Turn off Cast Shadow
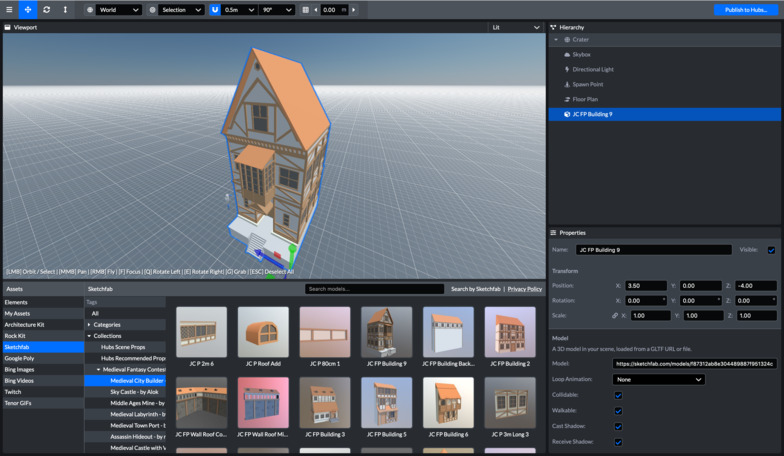 click(618, 426)
